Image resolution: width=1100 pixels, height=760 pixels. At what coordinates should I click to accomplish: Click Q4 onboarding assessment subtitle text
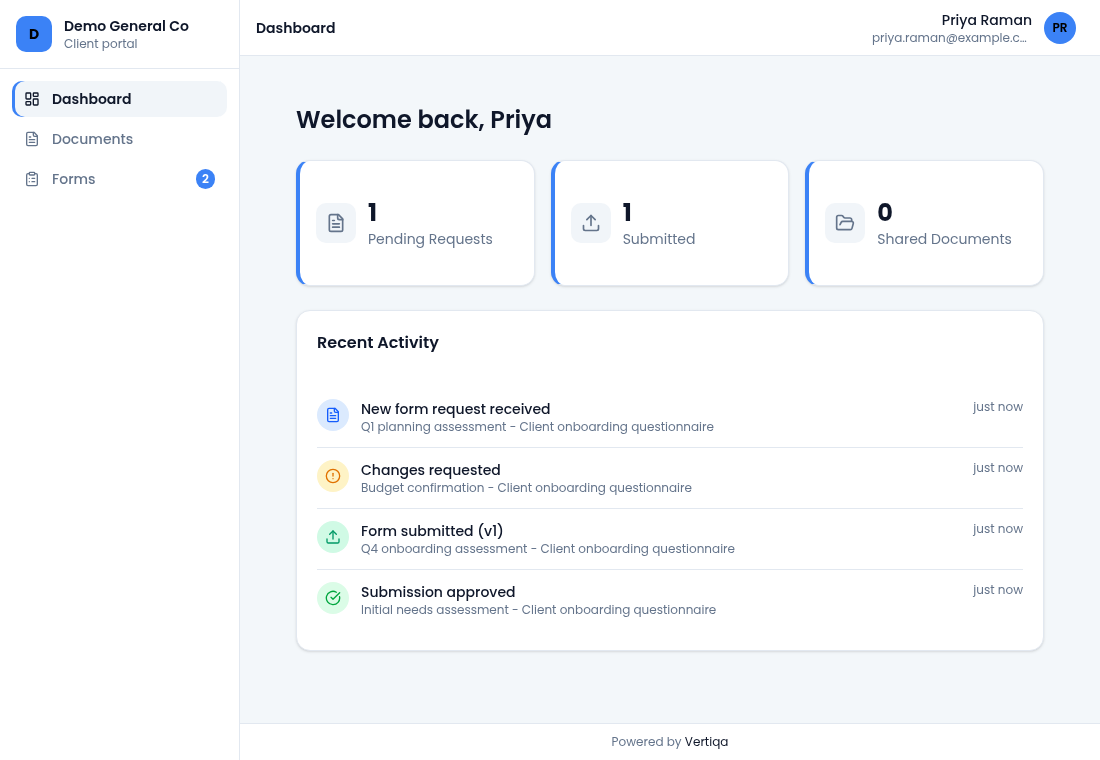tap(548, 549)
